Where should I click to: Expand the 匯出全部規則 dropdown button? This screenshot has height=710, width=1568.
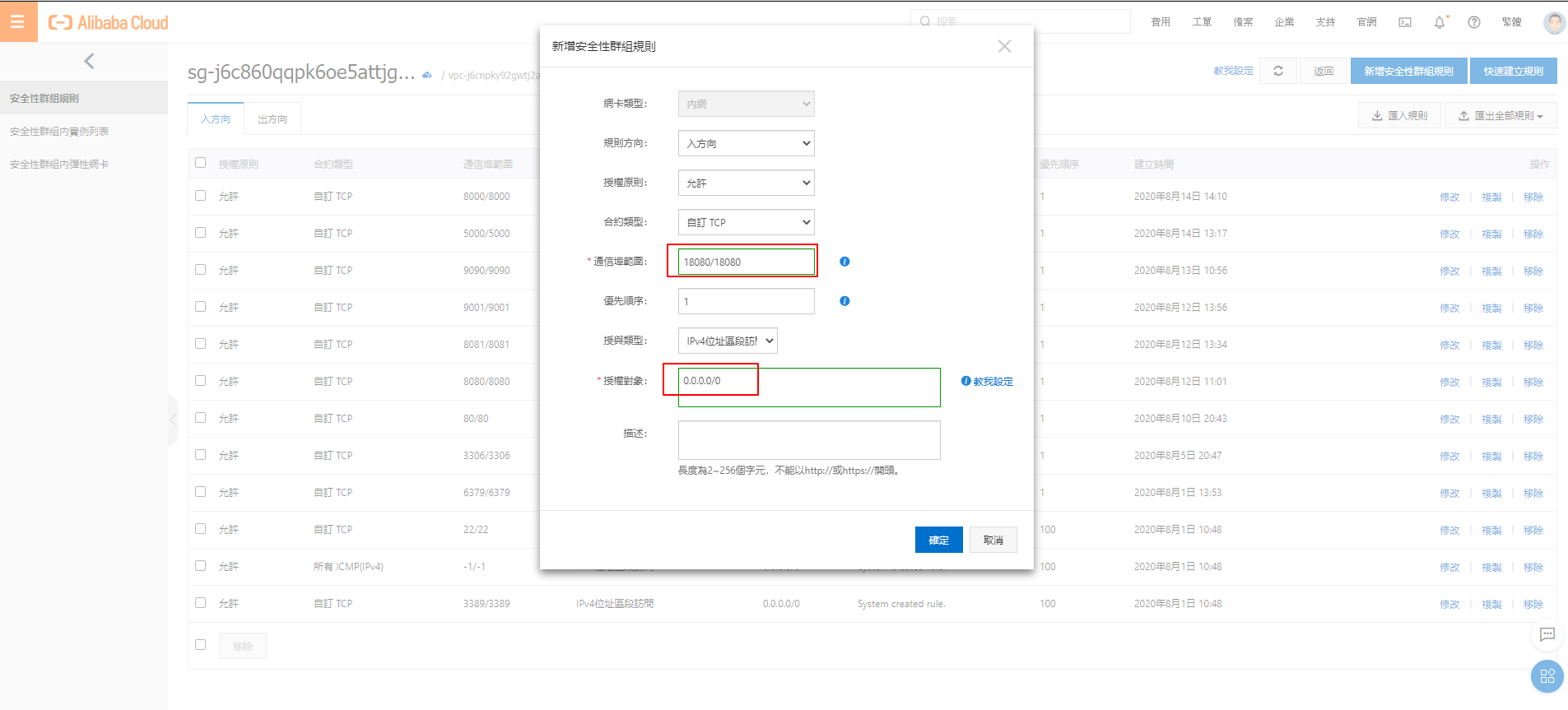(x=1501, y=116)
